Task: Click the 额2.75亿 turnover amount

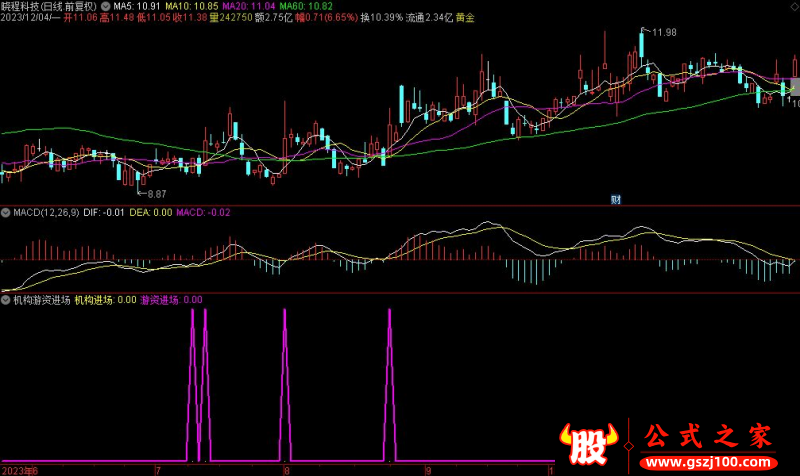Action: (273, 18)
